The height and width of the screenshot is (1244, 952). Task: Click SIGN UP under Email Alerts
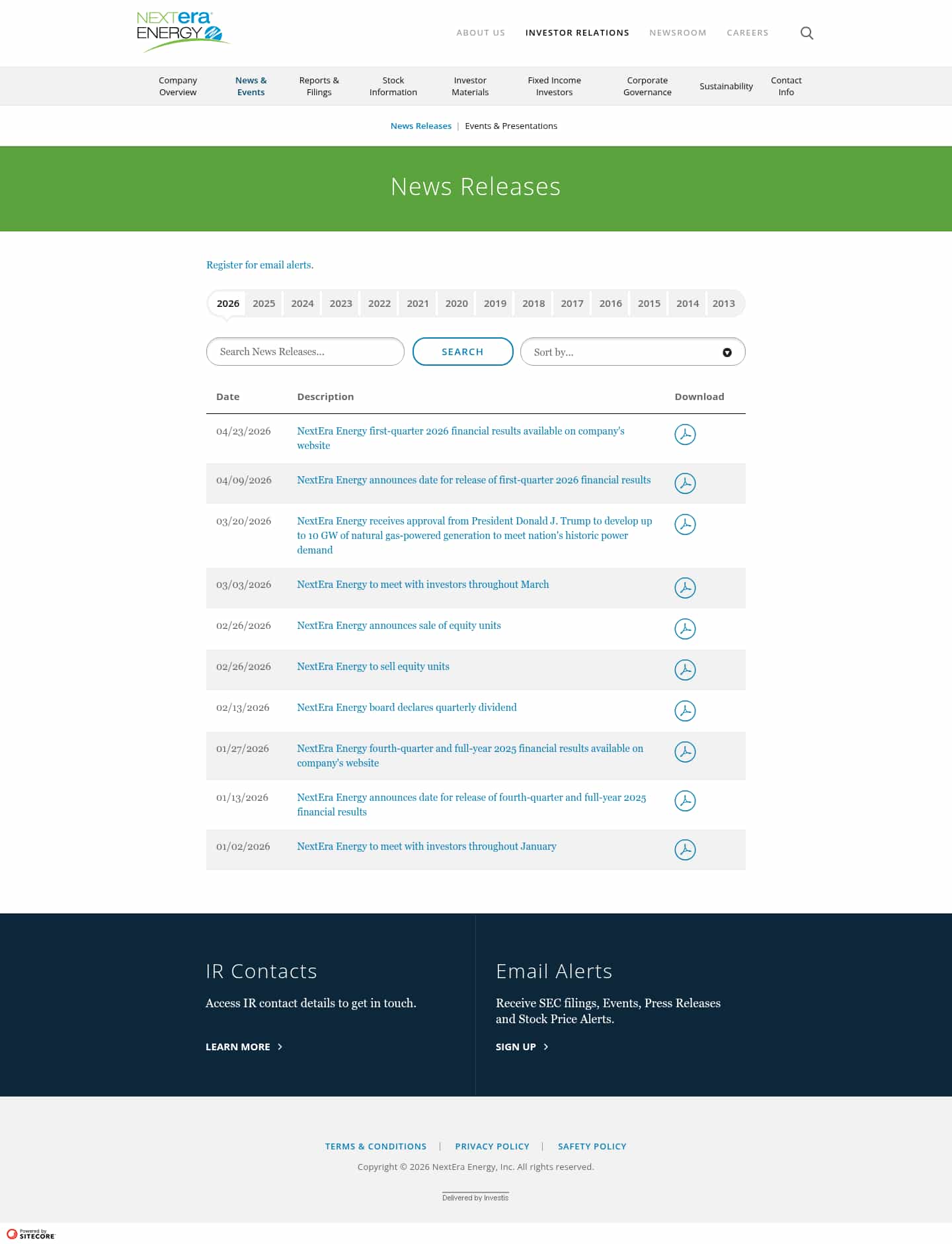coord(522,1047)
